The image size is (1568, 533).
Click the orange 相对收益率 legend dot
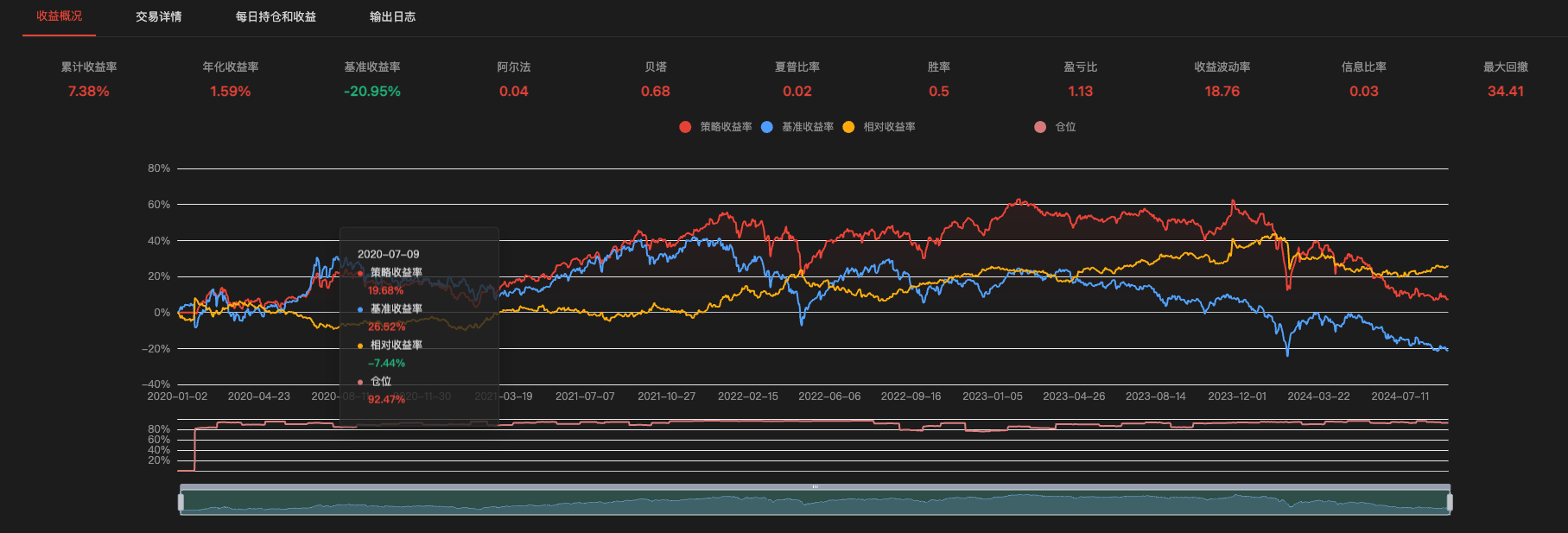pos(848,127)
